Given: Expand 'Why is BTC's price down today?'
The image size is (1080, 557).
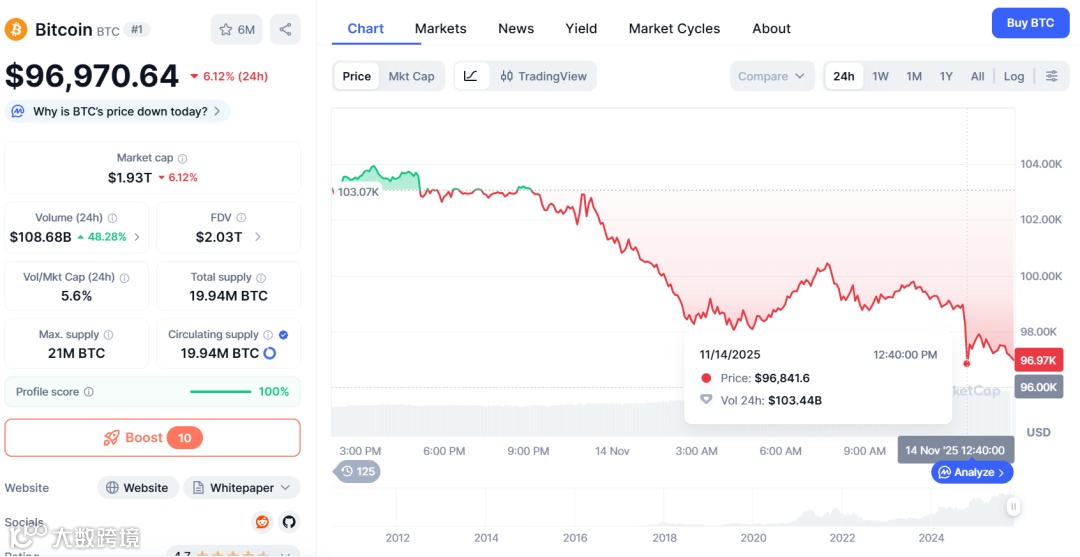Looking at the screenshot, I should tap(118, 111).
